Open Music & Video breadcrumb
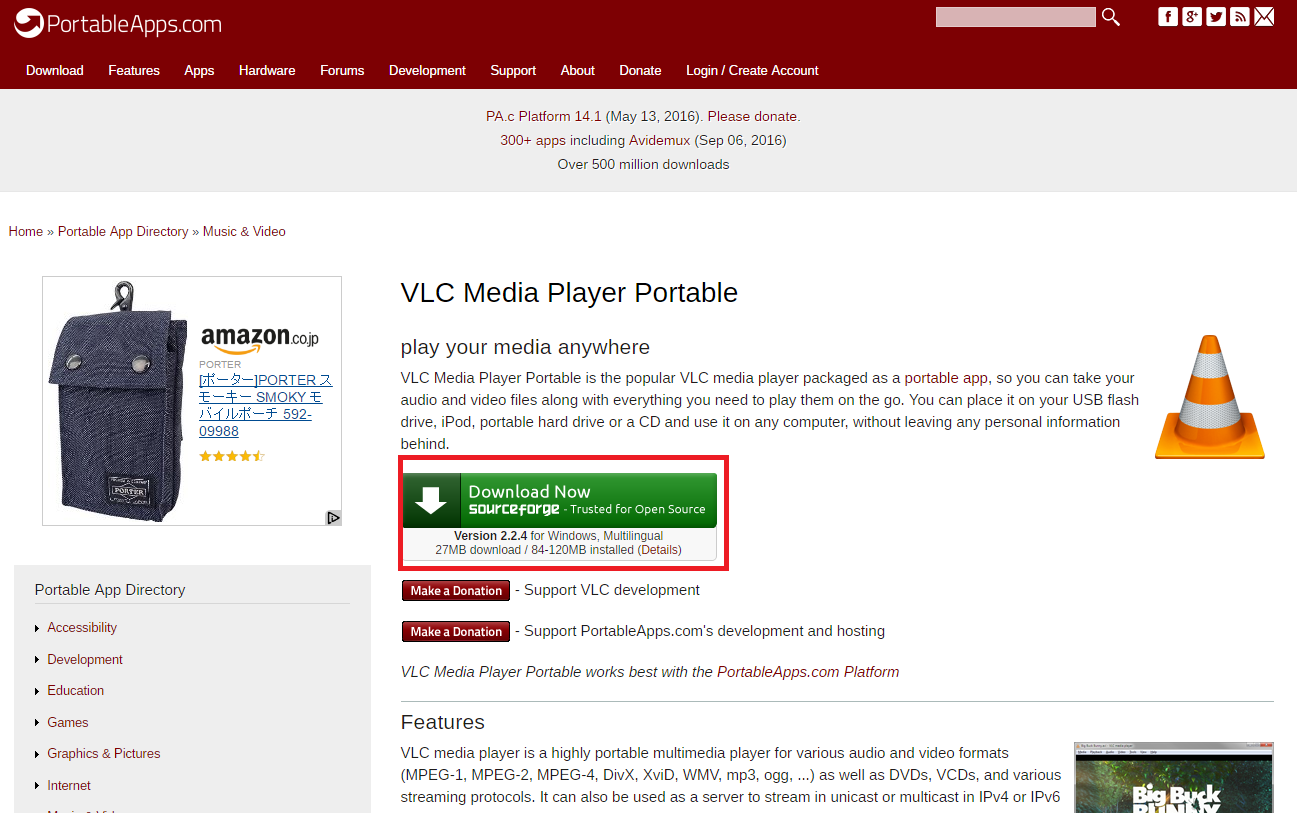The height and width of the screenshot is (813, 1297). coord(244,231)
